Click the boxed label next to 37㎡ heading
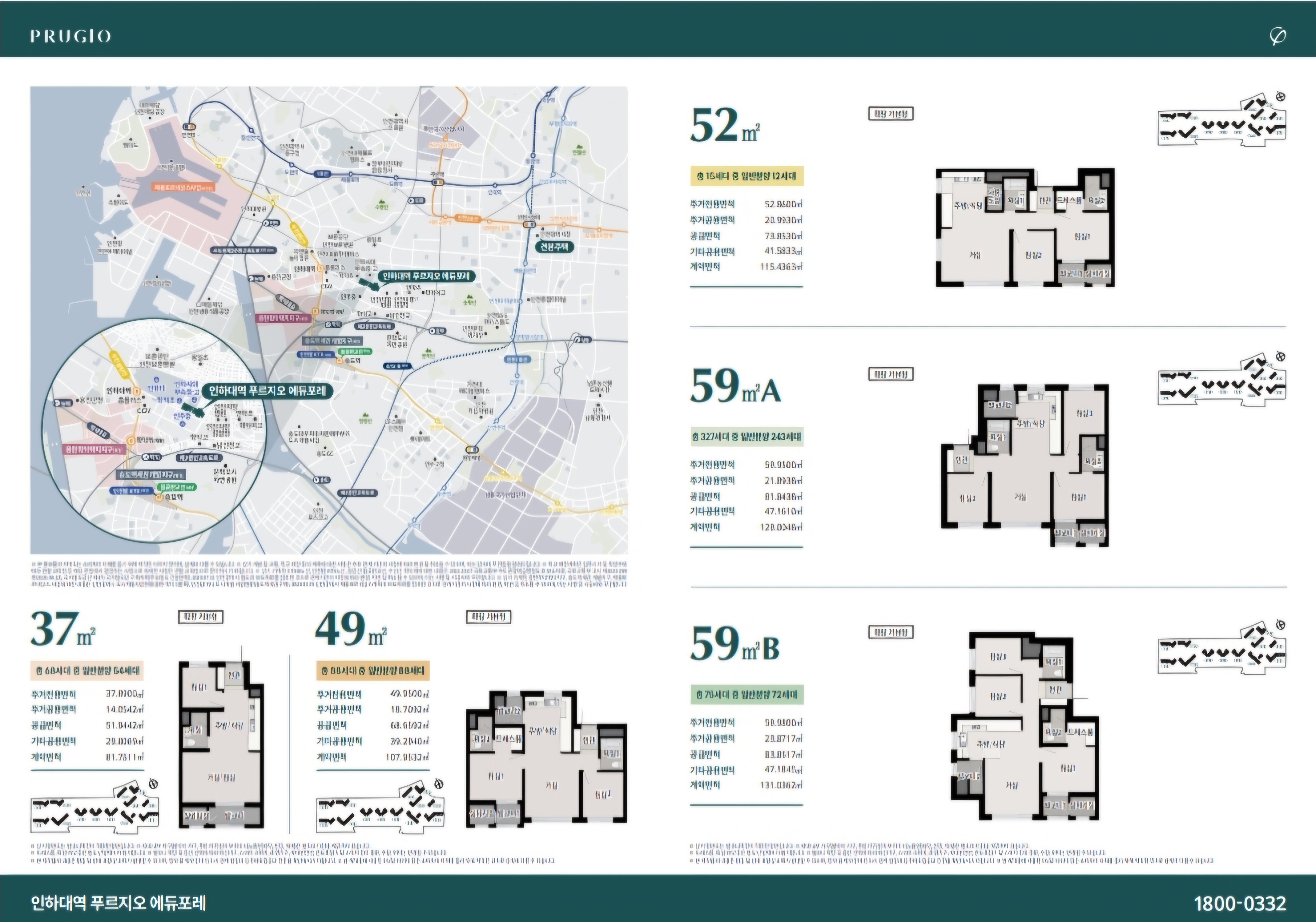The image size is (1316, 922). (x=201, y=617)
